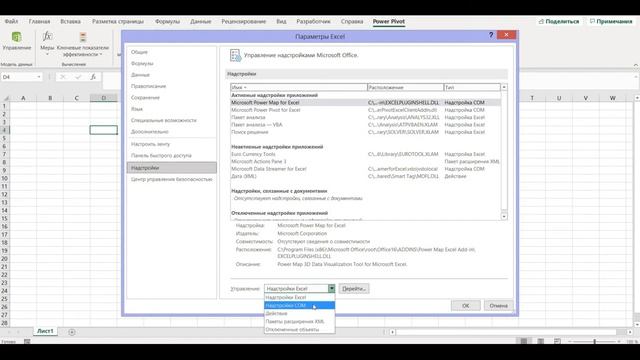Add a new sheet with plus icon
Viewport: 640px width, 360px height.
[x=72, y=332]
